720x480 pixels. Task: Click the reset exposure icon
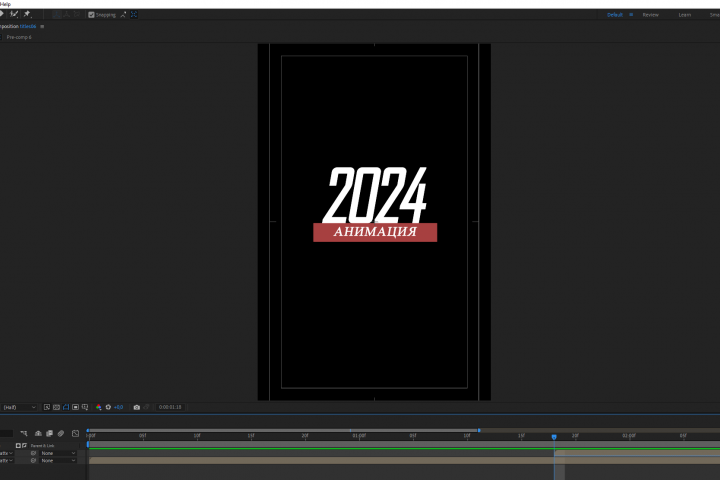[x=108, y=407]
